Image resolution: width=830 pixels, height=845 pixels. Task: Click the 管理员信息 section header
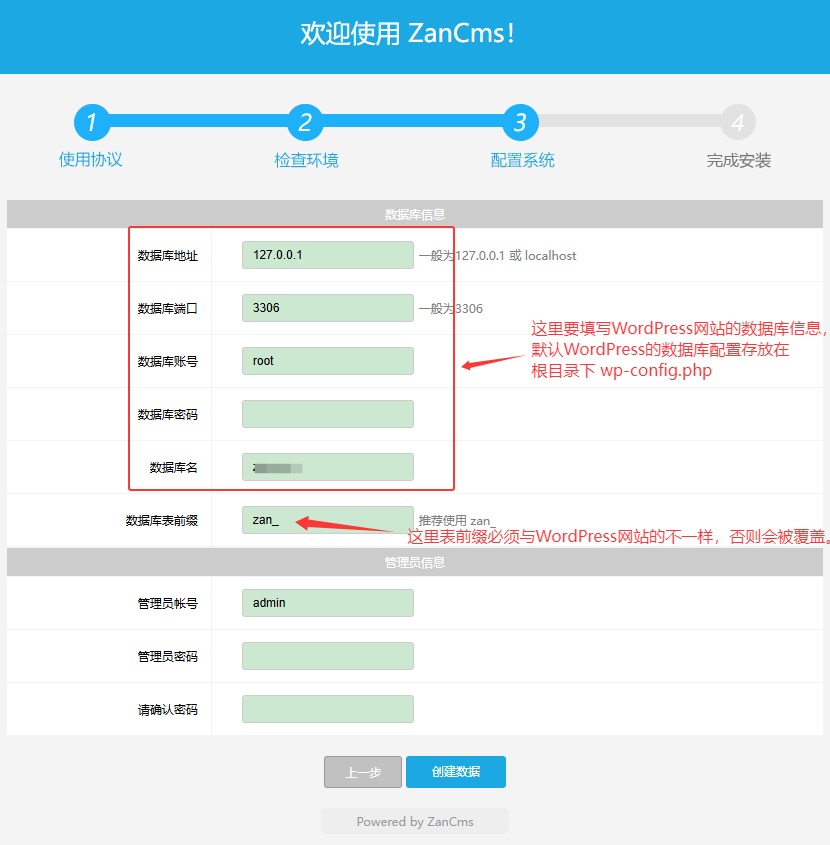415,563
